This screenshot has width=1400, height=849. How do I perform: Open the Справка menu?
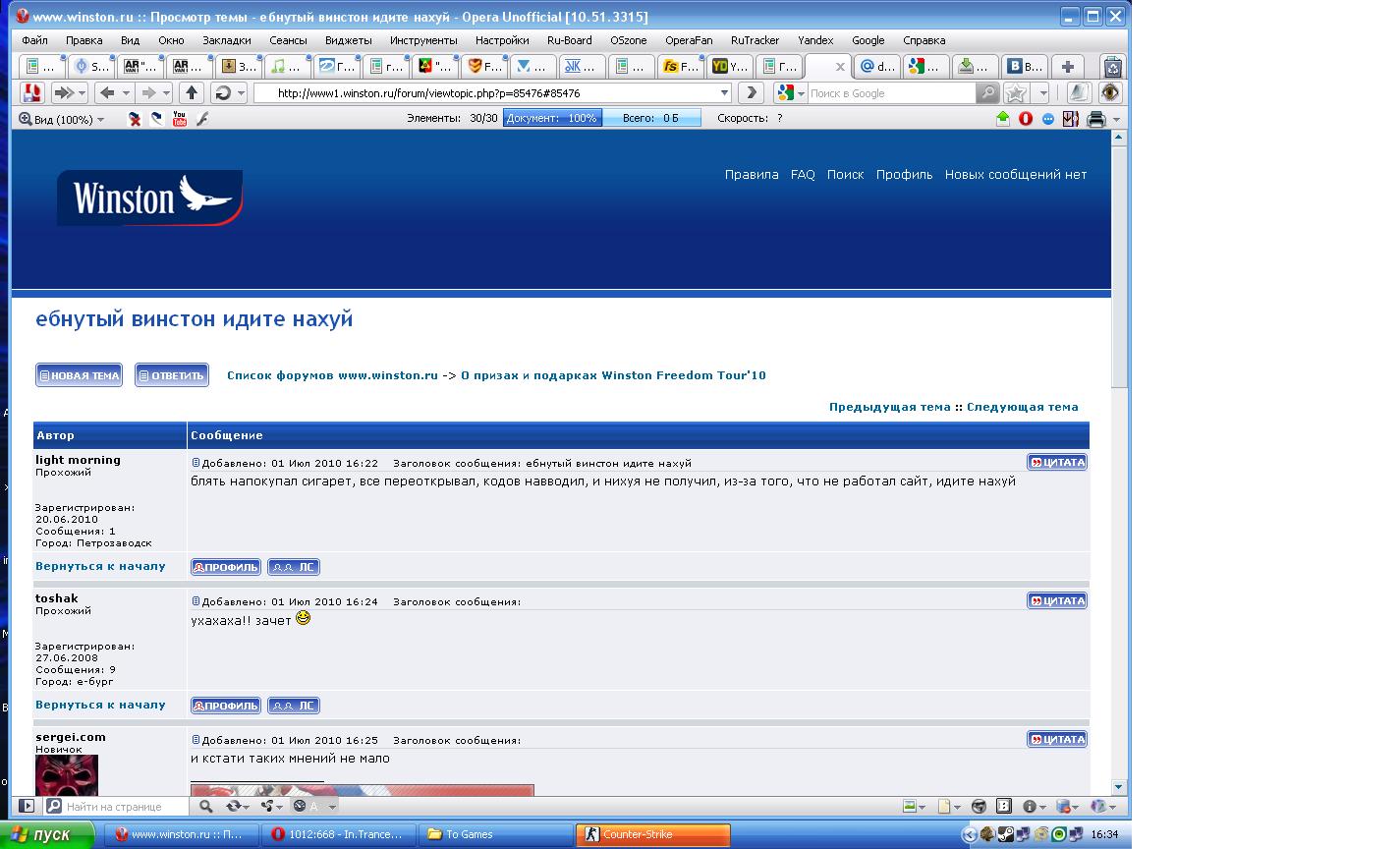click(924, 40)
